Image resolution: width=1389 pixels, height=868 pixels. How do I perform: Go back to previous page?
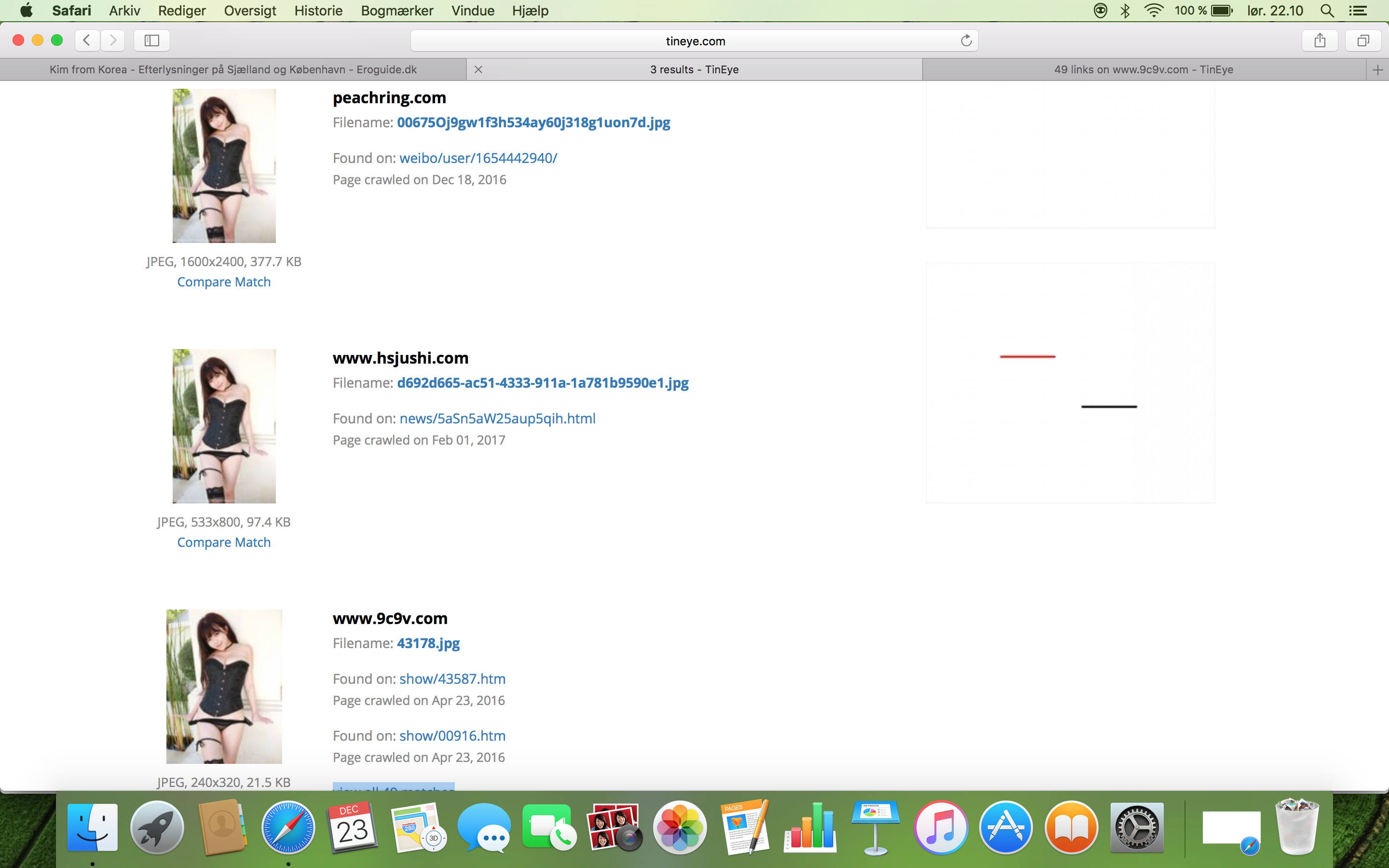point(87,40)
